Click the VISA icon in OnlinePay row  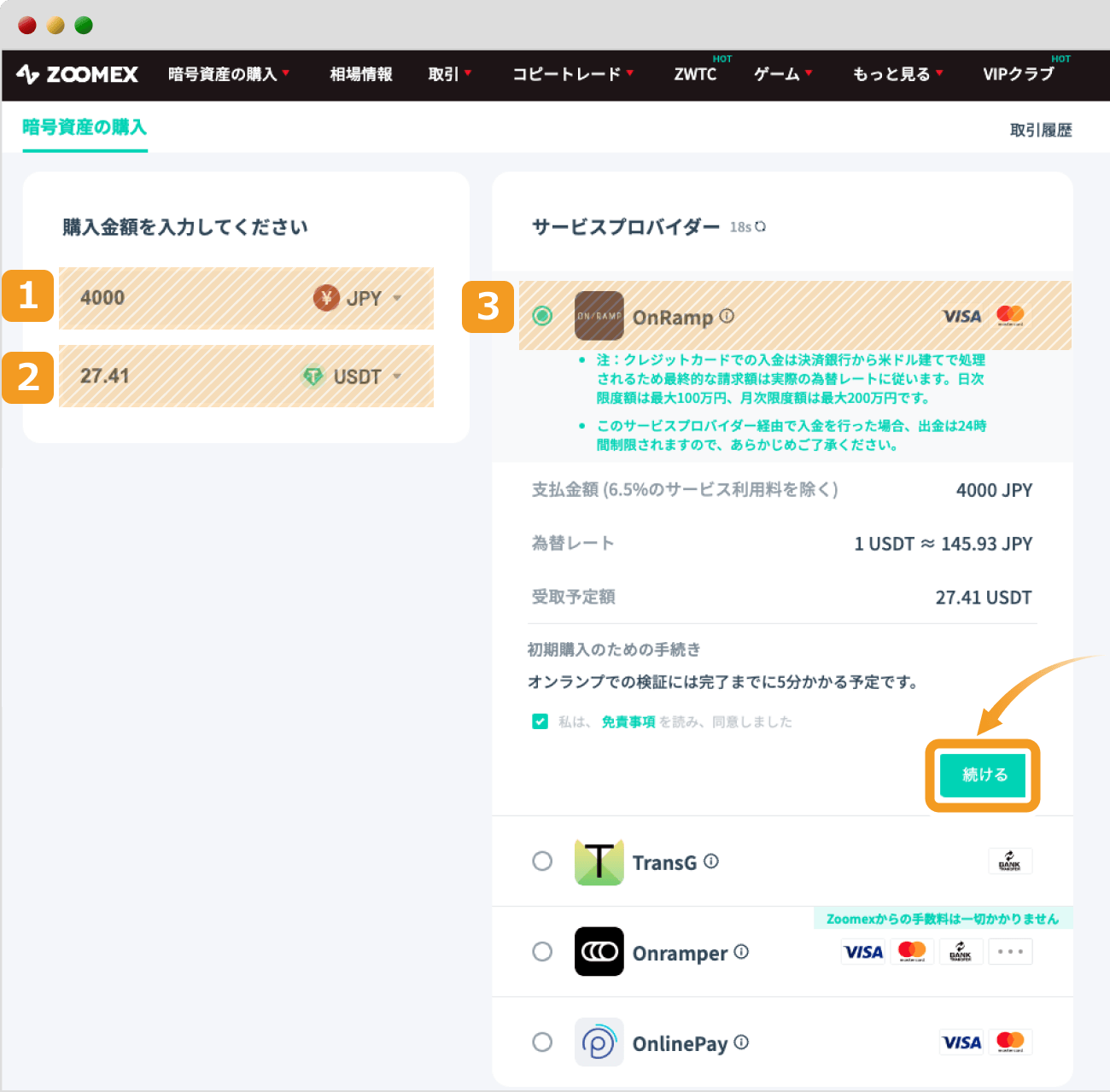click(961, 1042)
